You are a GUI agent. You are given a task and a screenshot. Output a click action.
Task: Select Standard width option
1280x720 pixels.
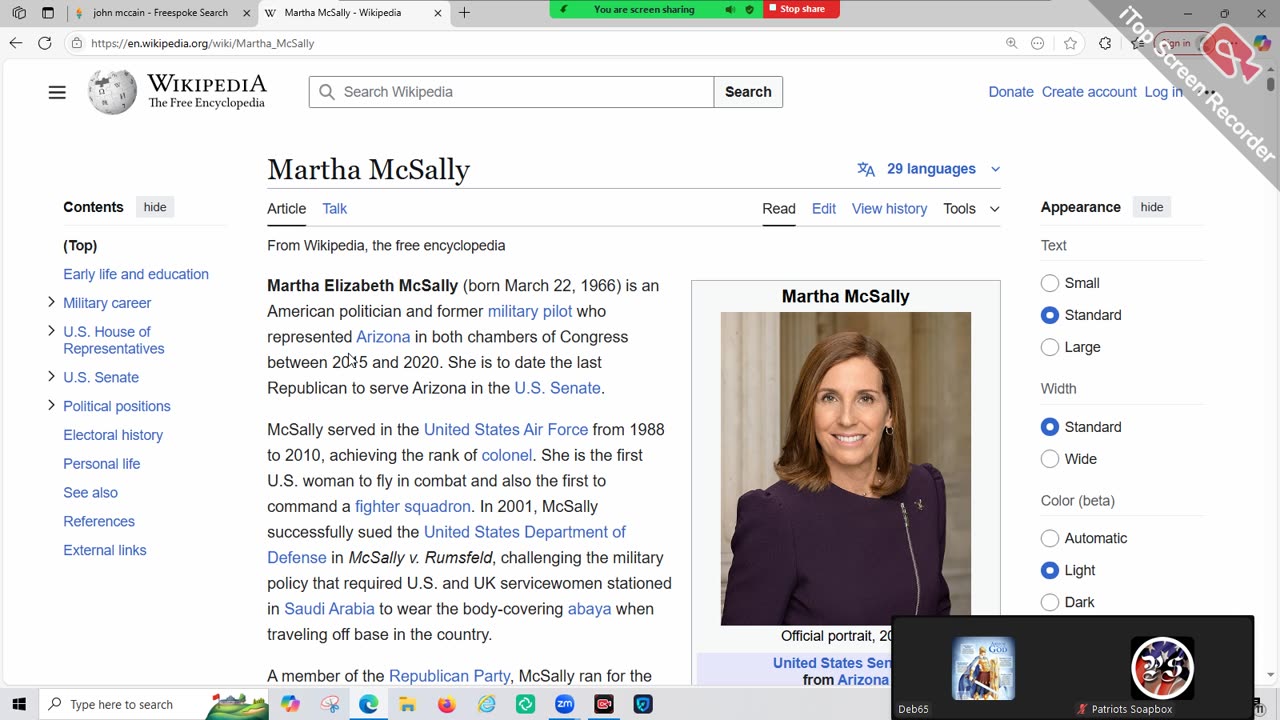1050,427
